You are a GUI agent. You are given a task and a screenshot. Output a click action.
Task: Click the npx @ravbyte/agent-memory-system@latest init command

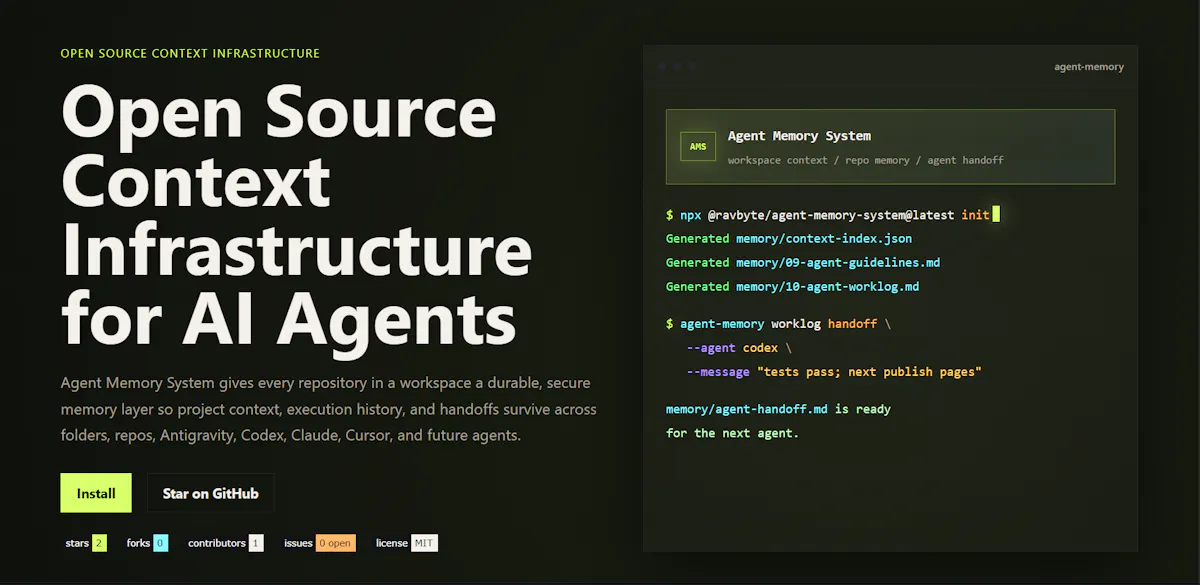point(828,214)
